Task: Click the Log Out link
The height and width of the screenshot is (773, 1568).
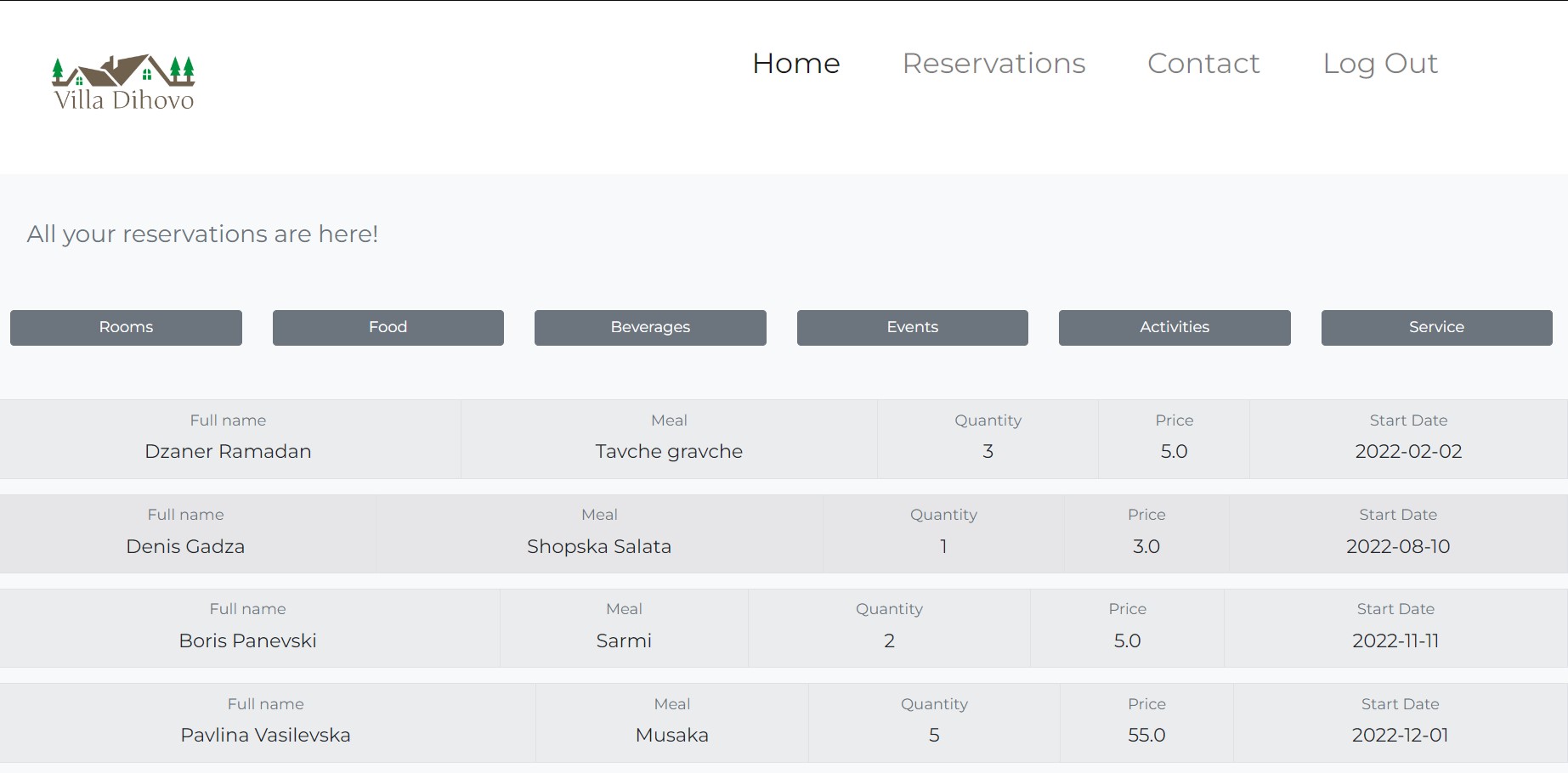Action: pyautogui.click(x=1379, y=64)
